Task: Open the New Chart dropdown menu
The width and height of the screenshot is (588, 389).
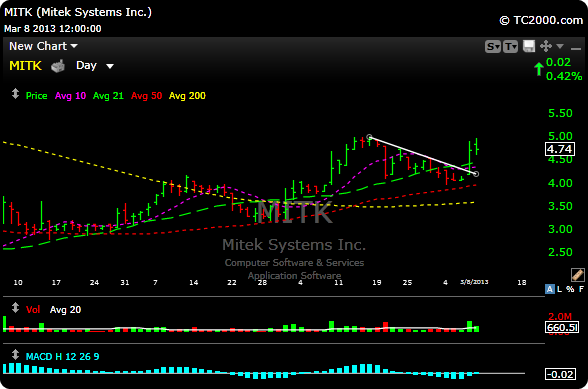Action: (43, 46)
